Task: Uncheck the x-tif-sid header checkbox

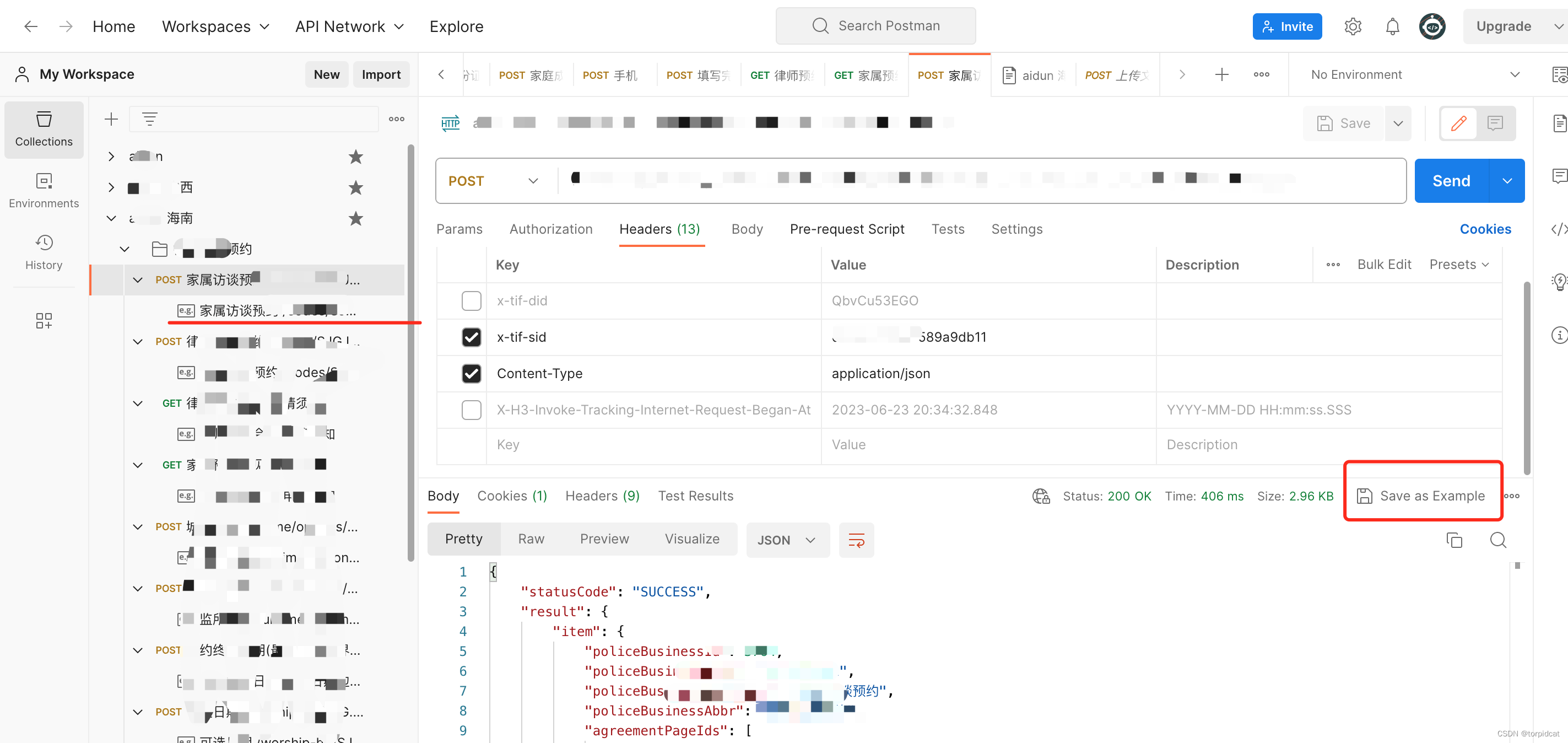Action: [471, 337]
